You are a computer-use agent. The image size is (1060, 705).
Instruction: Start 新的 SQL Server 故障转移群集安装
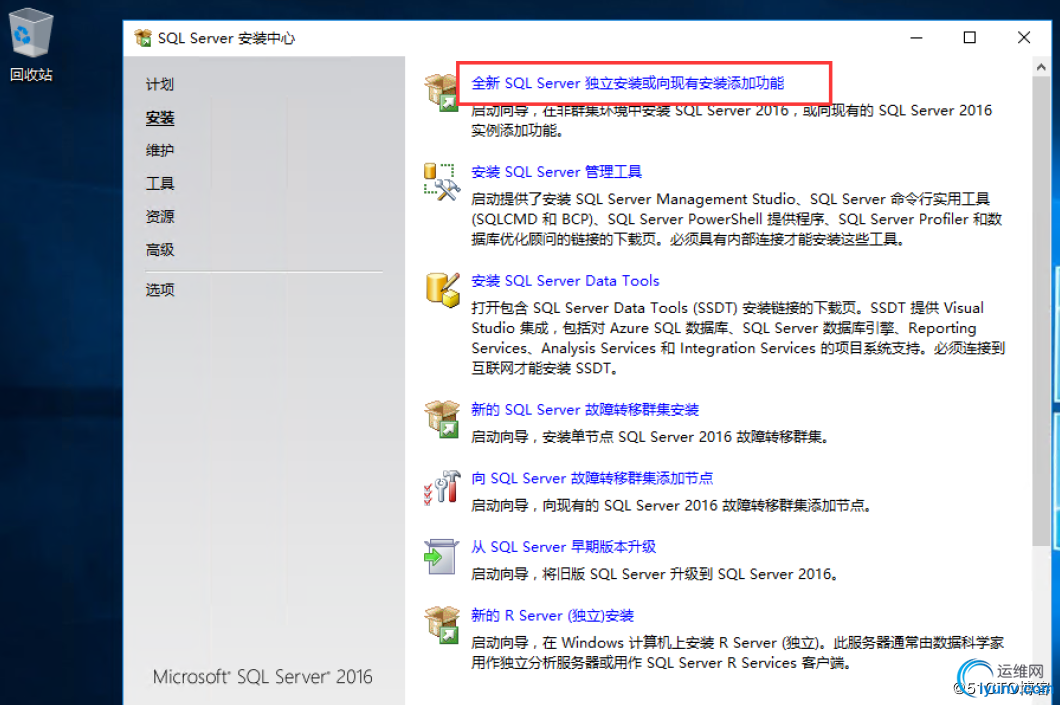[x=585, y=410]
